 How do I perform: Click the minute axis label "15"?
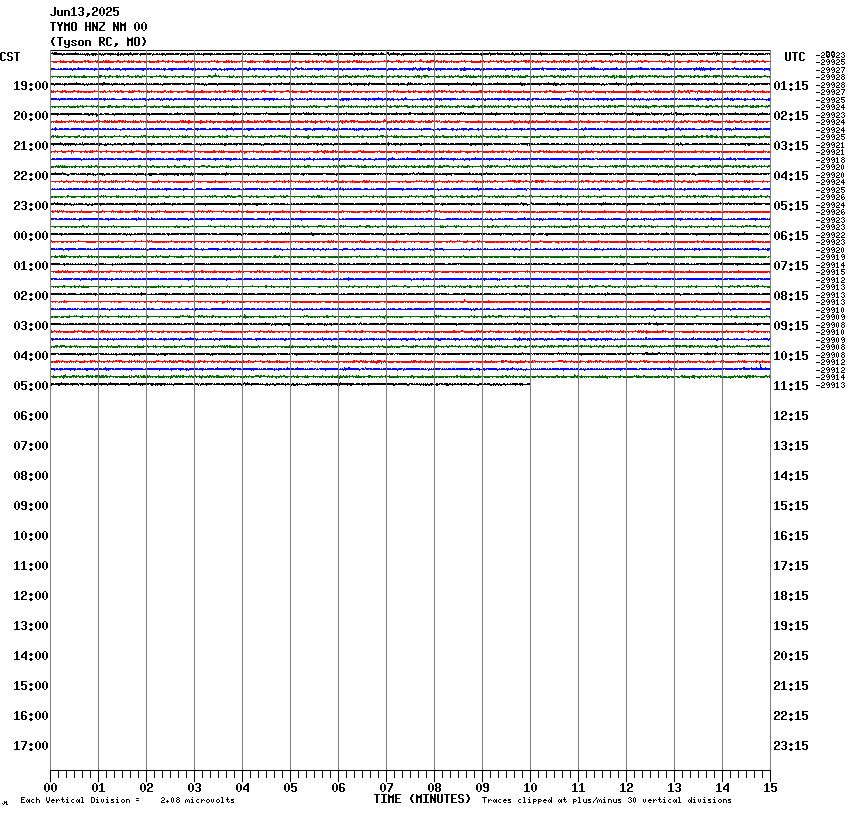pyautogui.click(x=770, y=787)
